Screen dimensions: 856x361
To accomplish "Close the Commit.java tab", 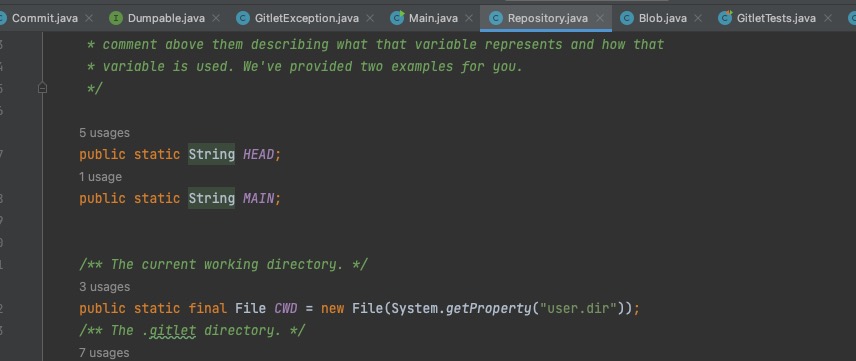I will [89, 19].
